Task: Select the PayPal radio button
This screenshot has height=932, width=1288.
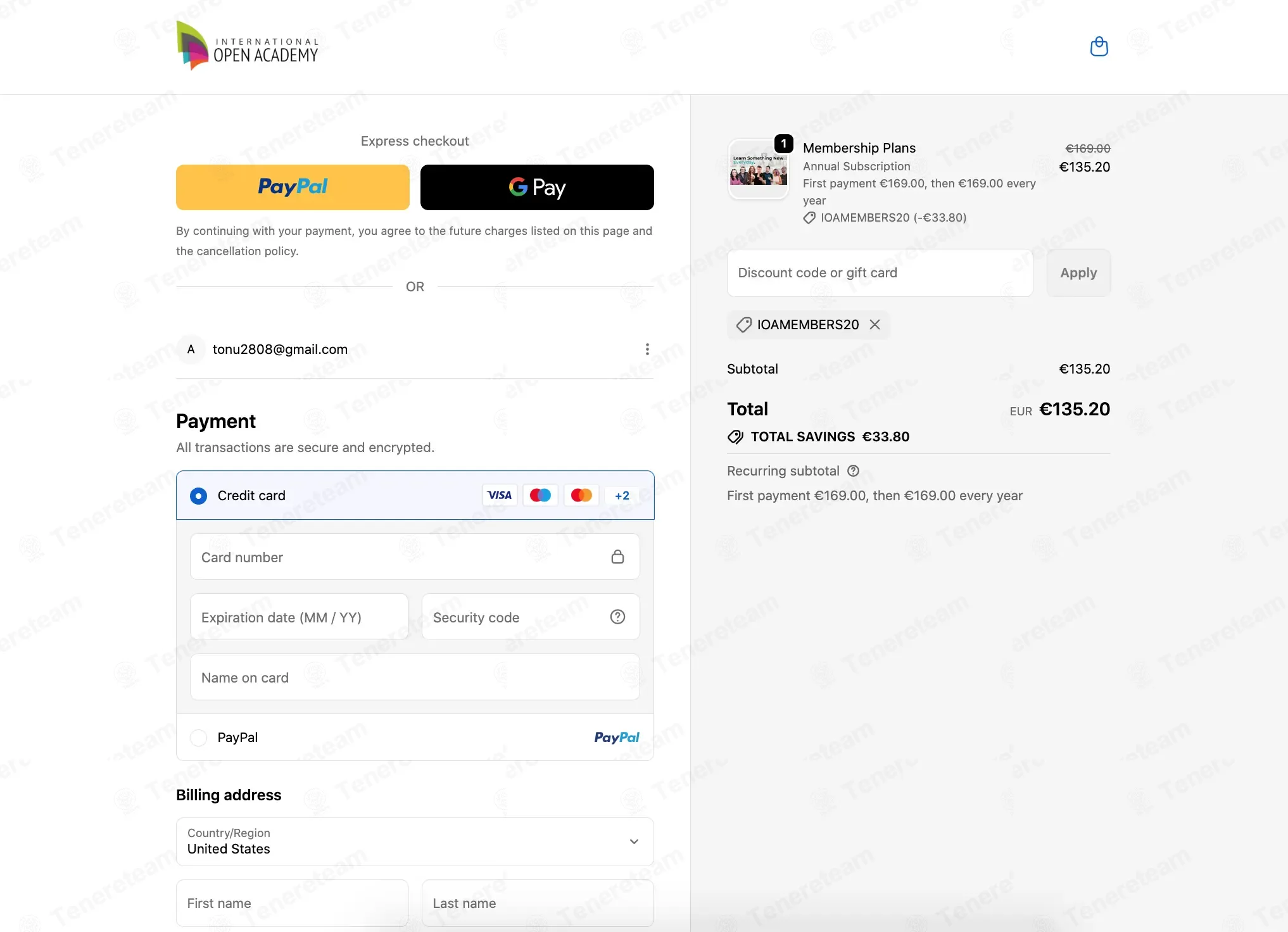Action: coord(198,738)
